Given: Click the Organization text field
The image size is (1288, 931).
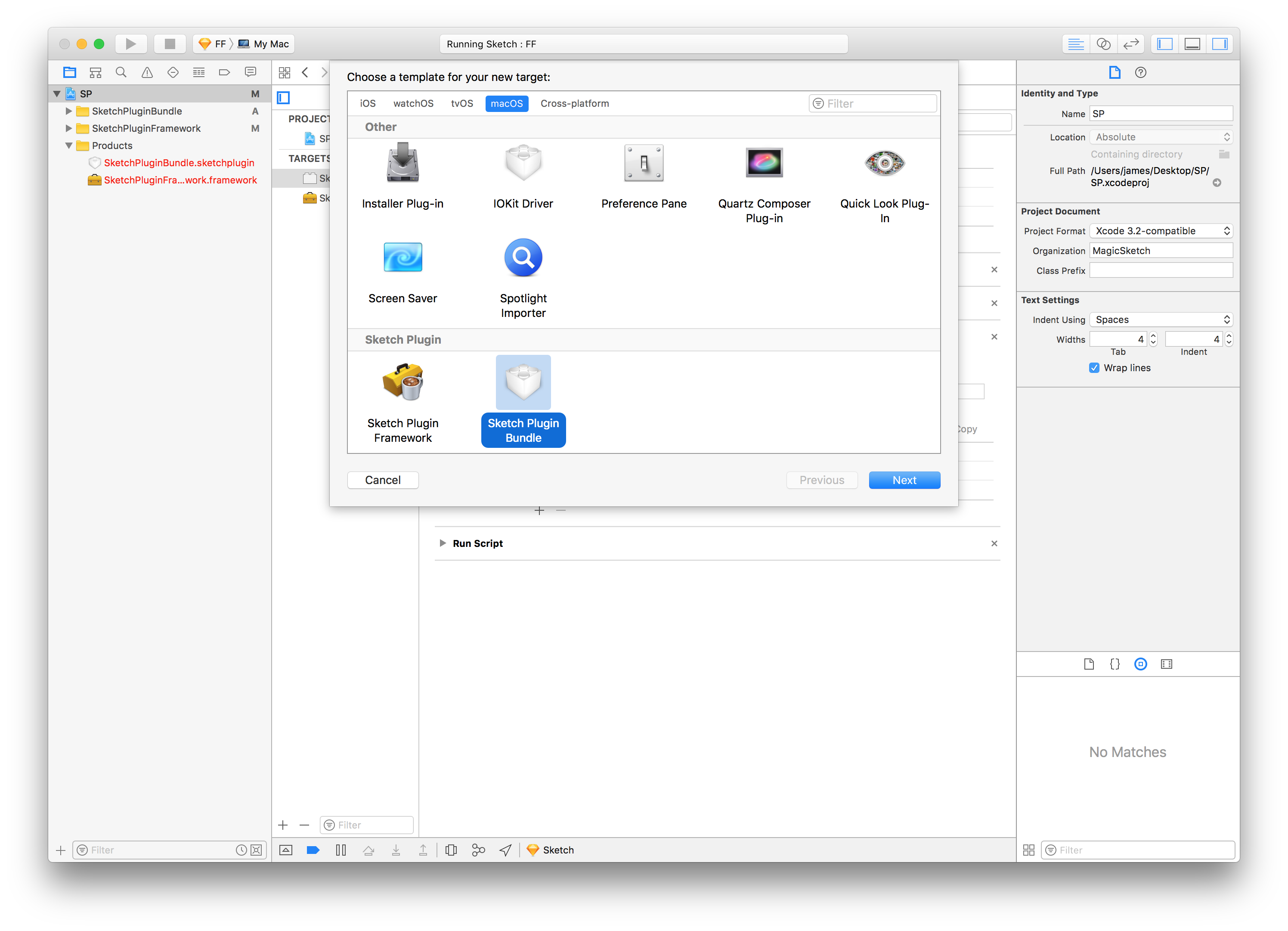Looking at the screenshot, I should (1161, 251).
